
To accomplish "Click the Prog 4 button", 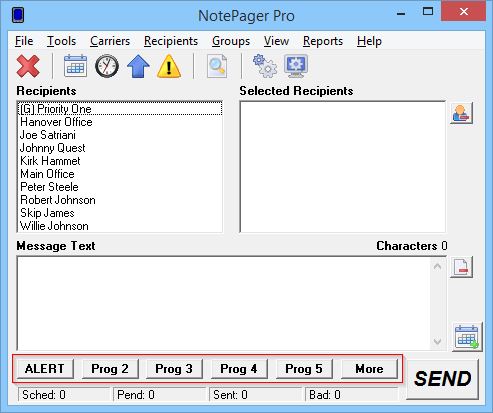I will pyautogui.click(x=239, y=369).
